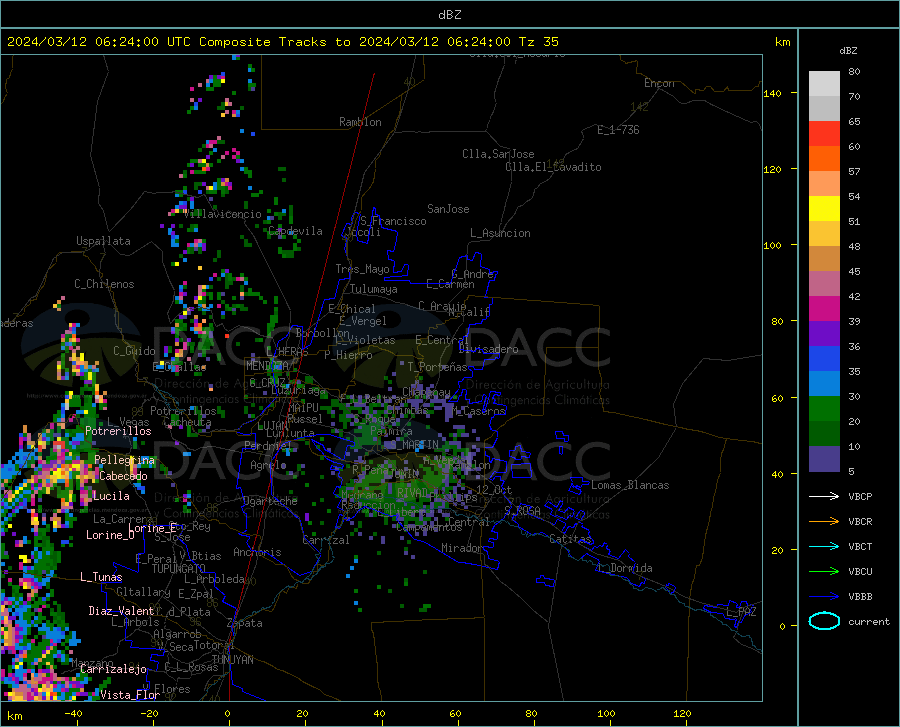This screenshot has width=900, height=727.
Task: Click the 'Catitas' map label
Action: [x=570, y=539]
